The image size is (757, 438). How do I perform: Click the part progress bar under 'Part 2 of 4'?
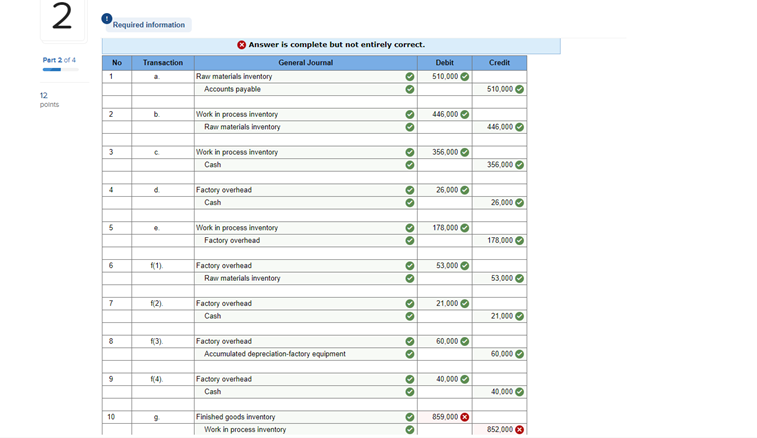coord(60,70)
